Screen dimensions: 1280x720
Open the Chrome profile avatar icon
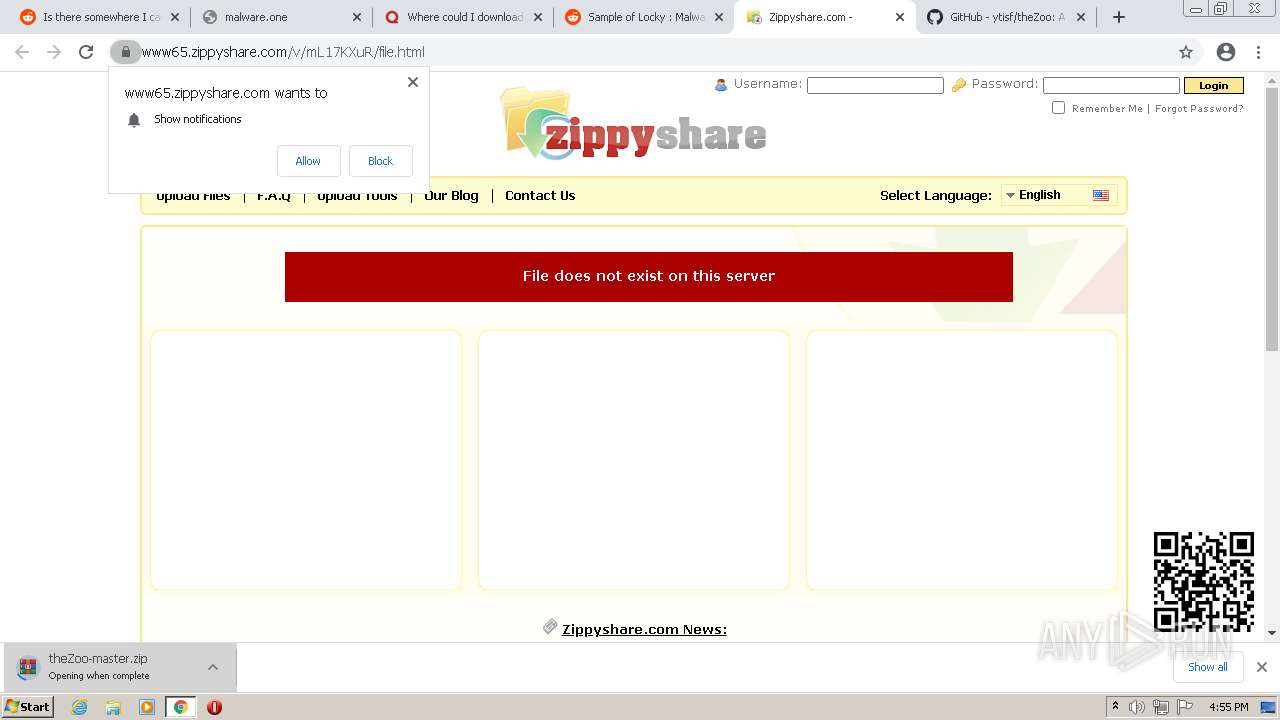tap(1226, 52)
